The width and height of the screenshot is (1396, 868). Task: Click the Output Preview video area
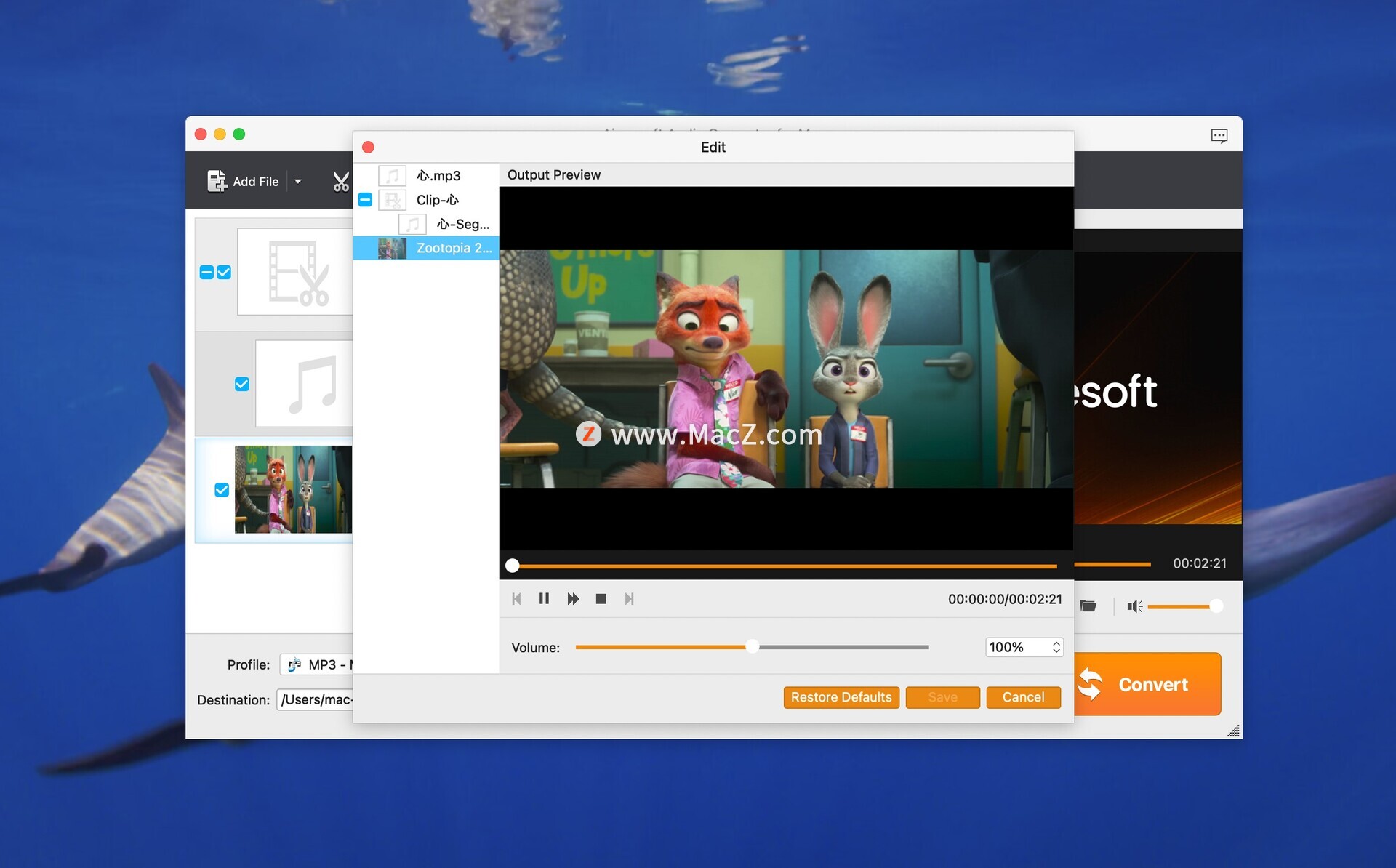tap(787, 369)
